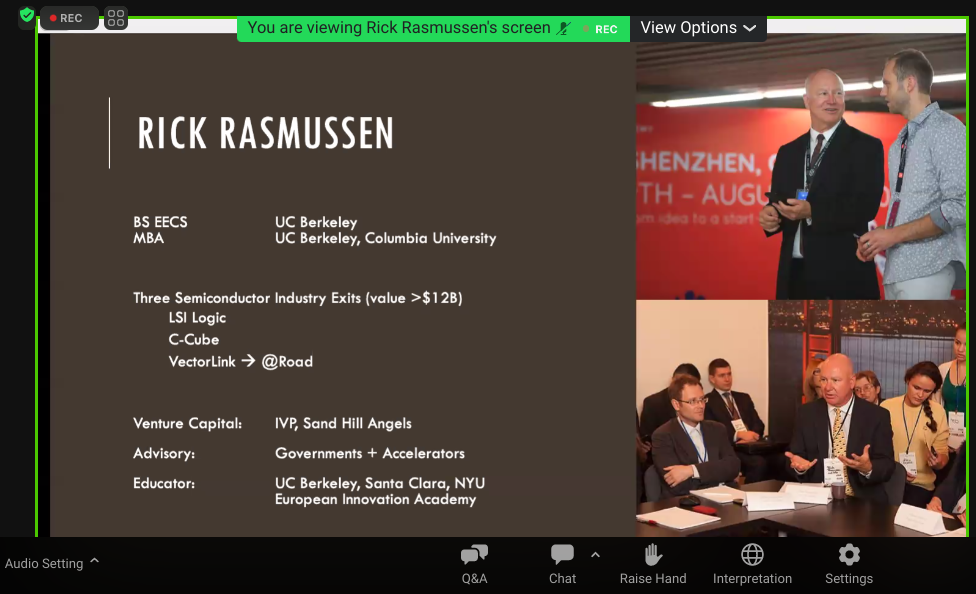Screen dimensions: 976x594
Task: Click the conference table photo at bottom right
Action: (x=800, y=418)
